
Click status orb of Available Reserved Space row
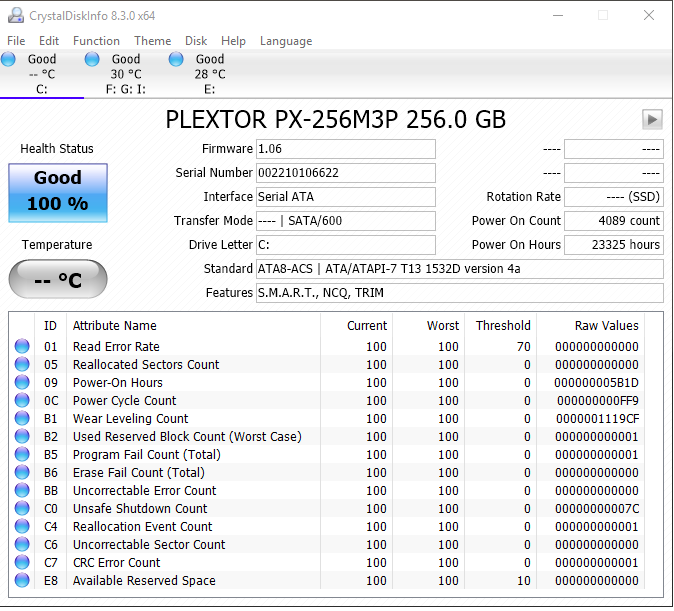click(x=22, y=580)
